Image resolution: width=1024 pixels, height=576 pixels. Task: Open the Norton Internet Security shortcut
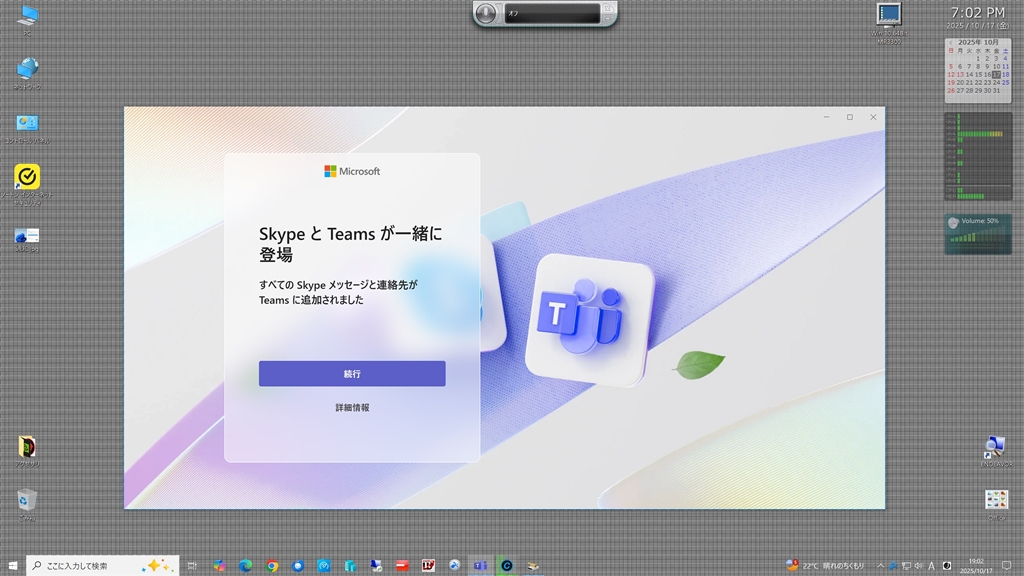pos(27,184)
